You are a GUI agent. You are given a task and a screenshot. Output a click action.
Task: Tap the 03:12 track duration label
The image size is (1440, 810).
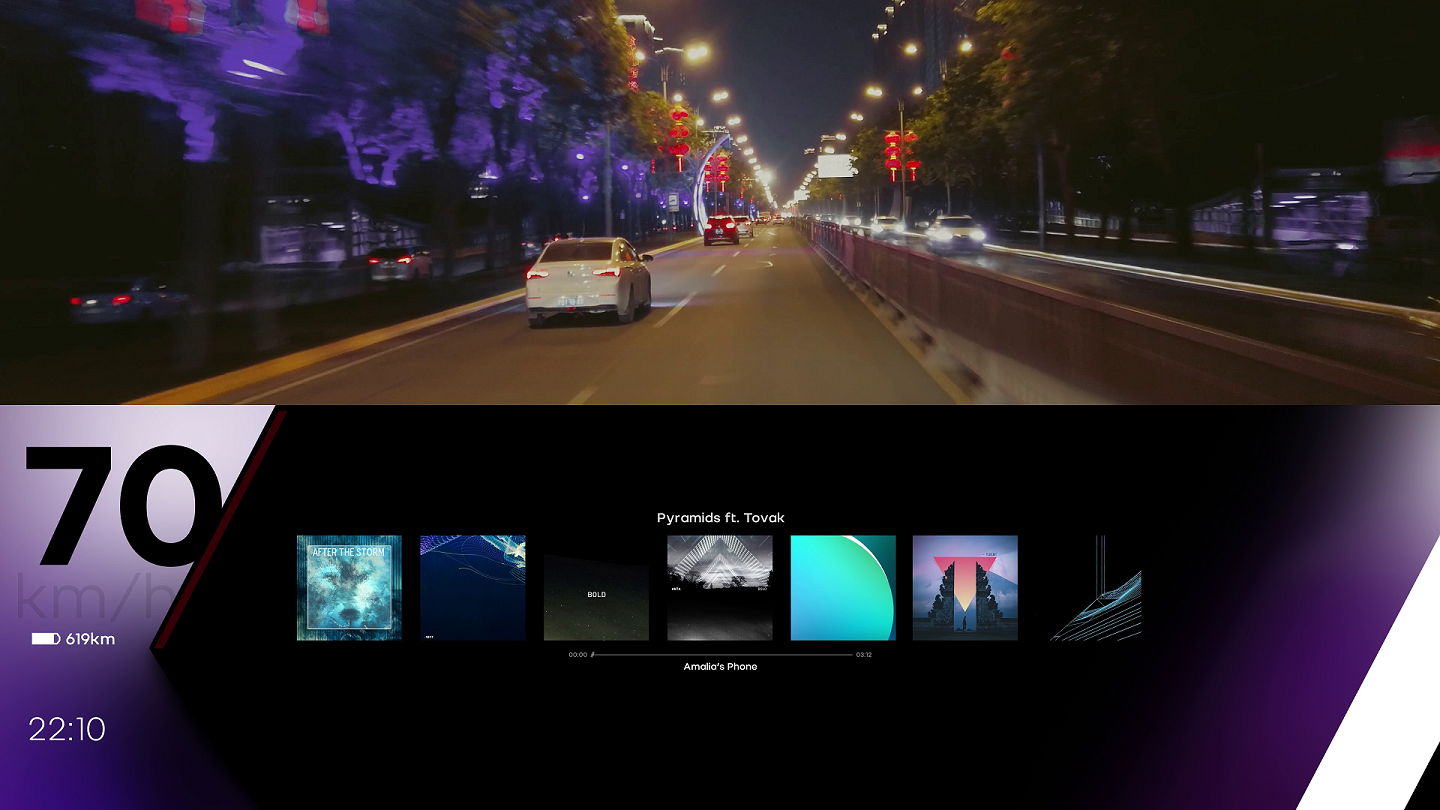pos(864,654)
